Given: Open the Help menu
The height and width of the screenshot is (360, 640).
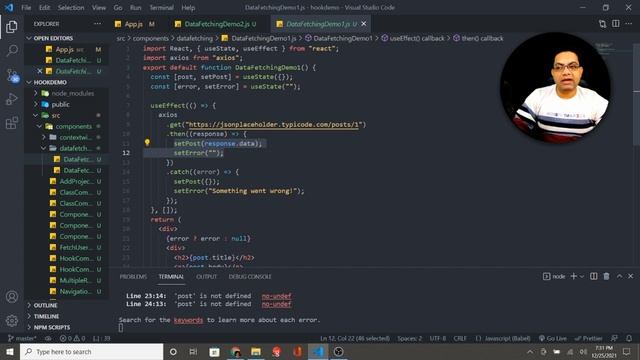Looking at the screenshot, I should coord(188,7).
